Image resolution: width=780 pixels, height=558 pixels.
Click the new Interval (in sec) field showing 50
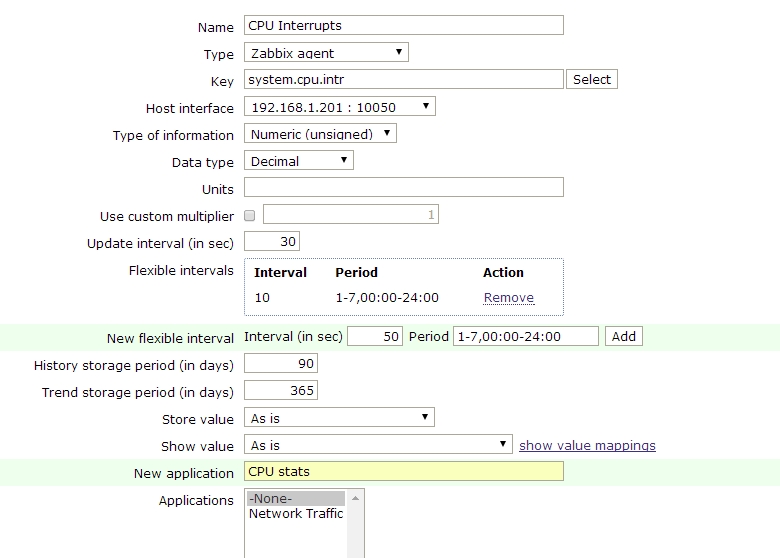click(x=375, y=336)
